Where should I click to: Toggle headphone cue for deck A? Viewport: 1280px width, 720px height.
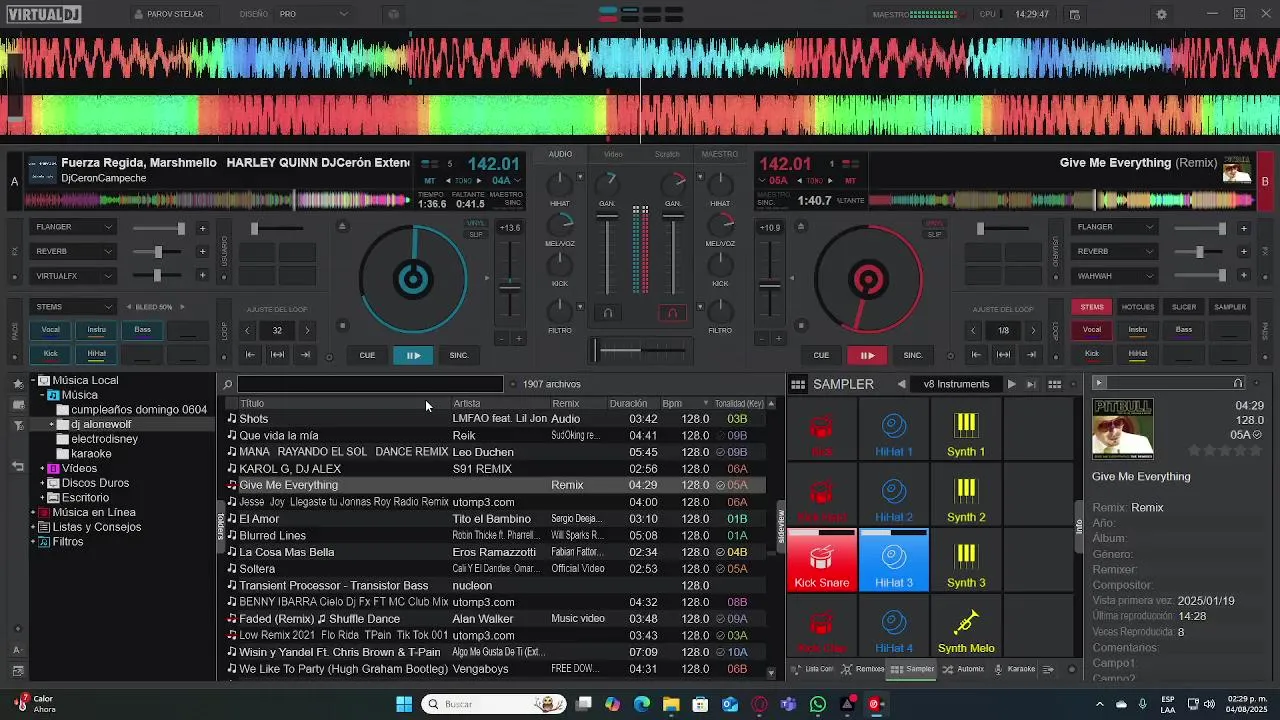click(x=607, y=313)
